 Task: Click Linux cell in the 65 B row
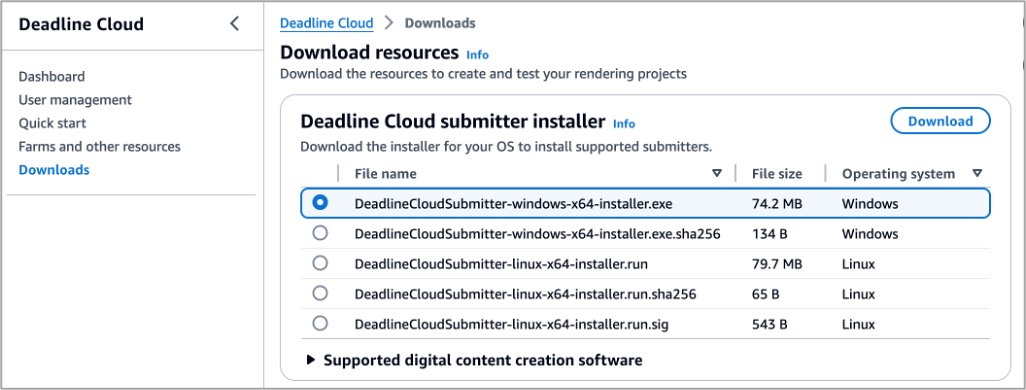pos(858,294)
